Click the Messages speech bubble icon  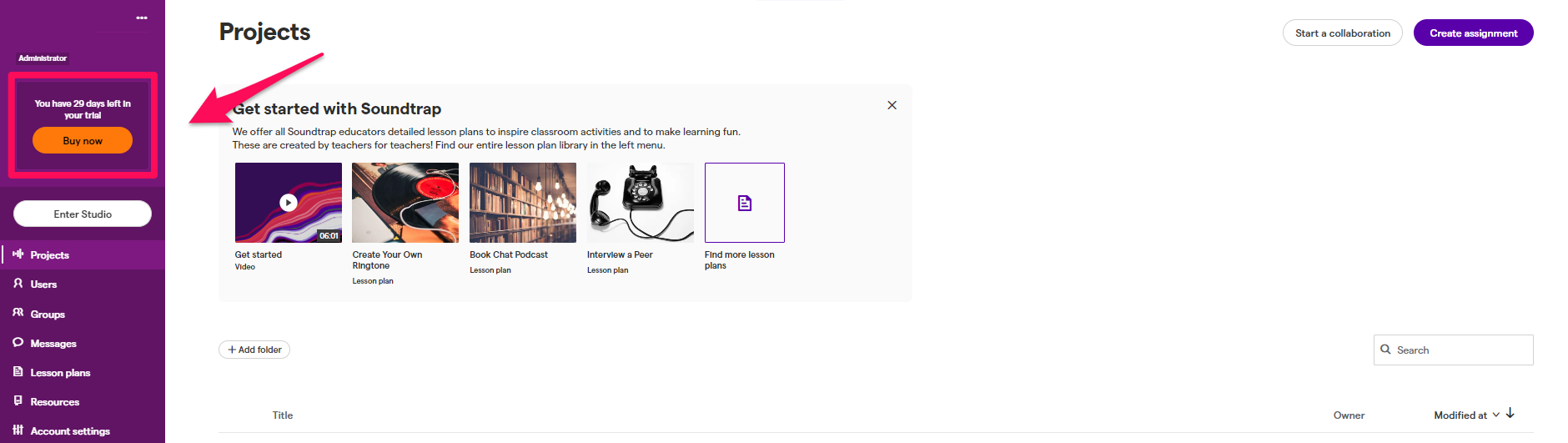[18, 342]
